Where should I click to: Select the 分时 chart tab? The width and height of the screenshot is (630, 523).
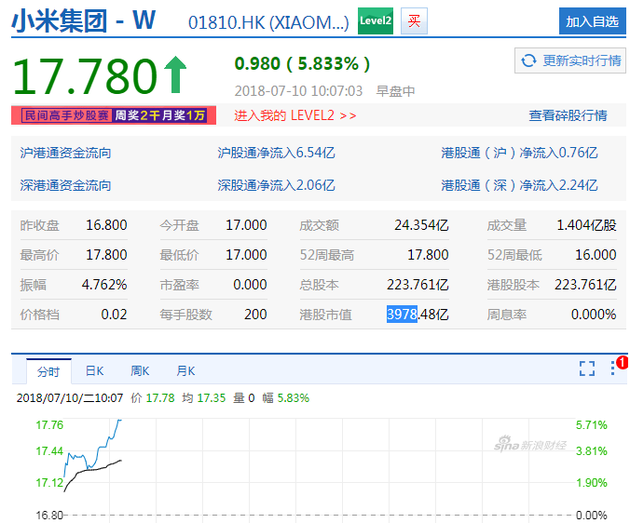[x=49, y=372]
